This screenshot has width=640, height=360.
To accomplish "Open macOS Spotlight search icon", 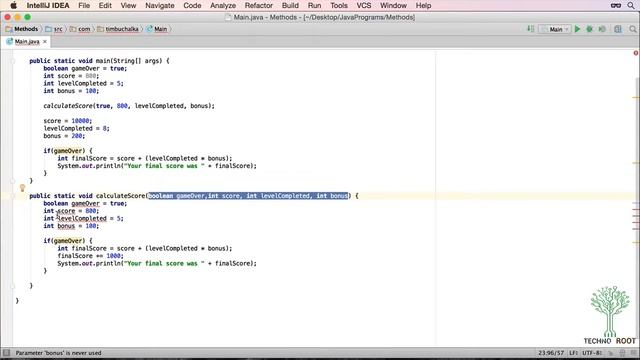I will pyautogui.click(x=631, y=5).
